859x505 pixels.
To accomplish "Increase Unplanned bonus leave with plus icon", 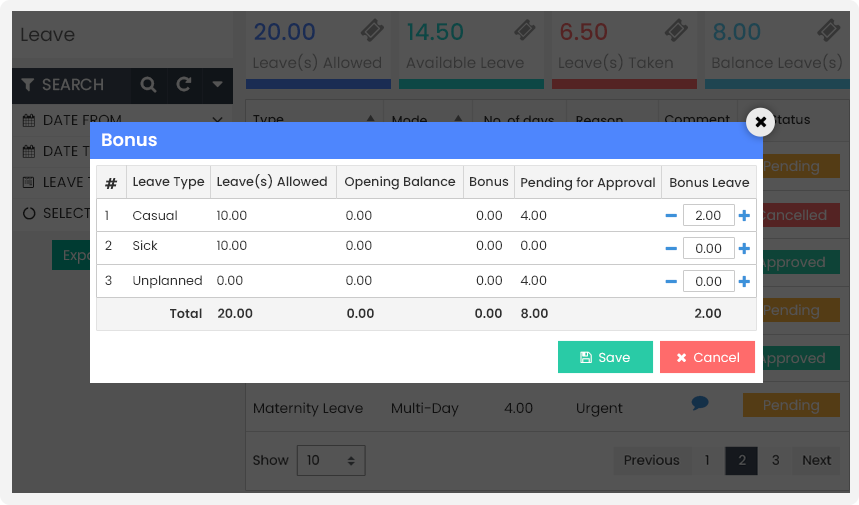I will point(744,281).
